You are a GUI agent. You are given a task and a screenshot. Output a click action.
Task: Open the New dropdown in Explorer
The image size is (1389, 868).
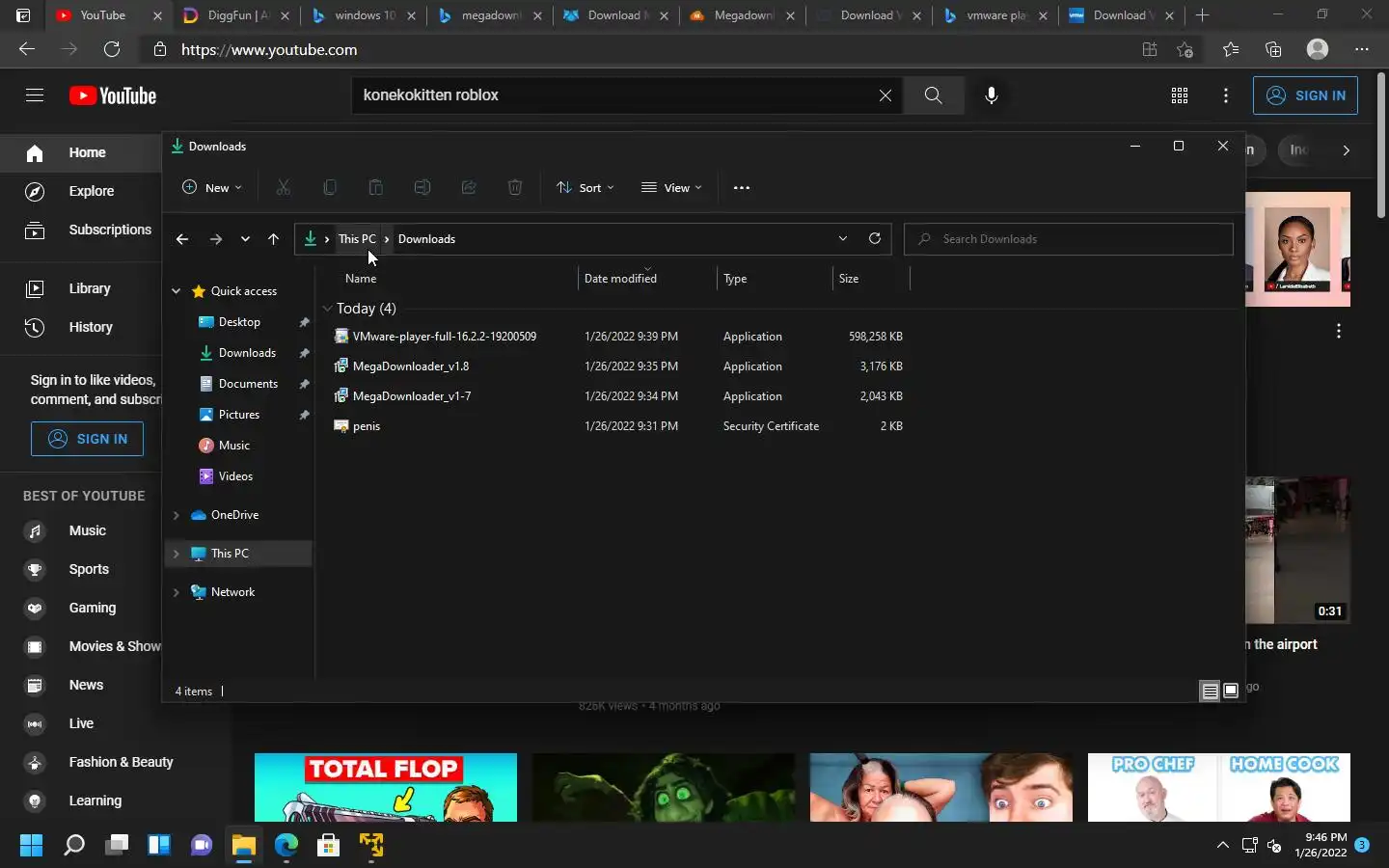(x=212, y=188)
